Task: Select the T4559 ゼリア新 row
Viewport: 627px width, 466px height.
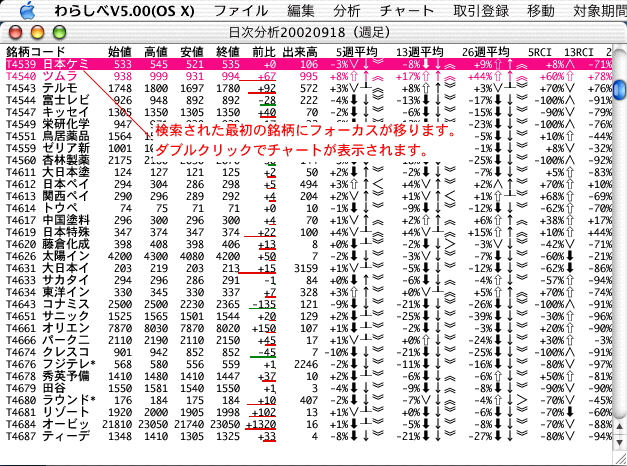Action: coord(309,148)
